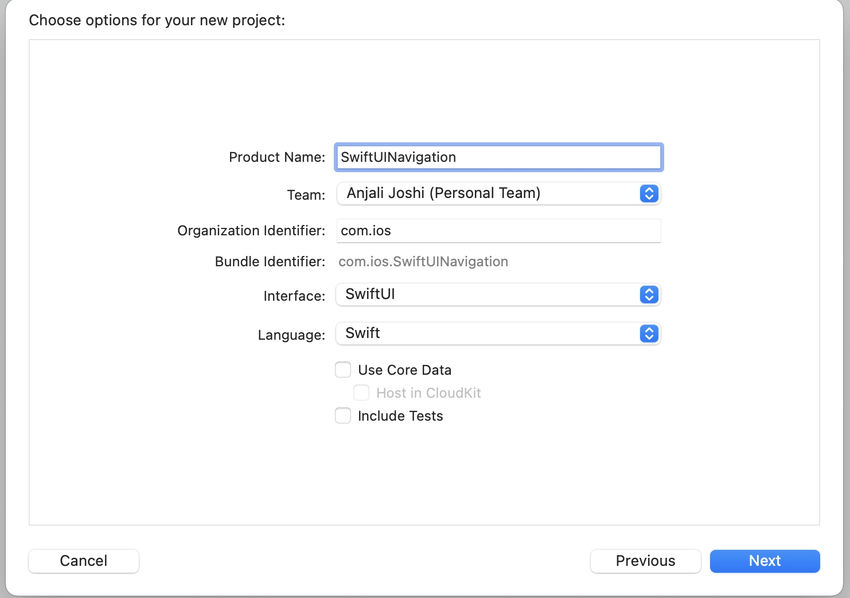Click the Use Core Data label
This screenshot has height=598, width=850.
[x=404, y=370]
